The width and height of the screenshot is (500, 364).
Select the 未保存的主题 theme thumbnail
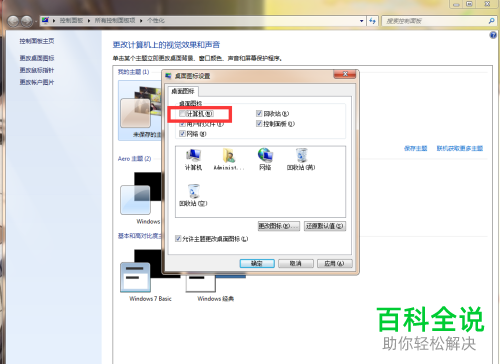(x=140, y=111)
